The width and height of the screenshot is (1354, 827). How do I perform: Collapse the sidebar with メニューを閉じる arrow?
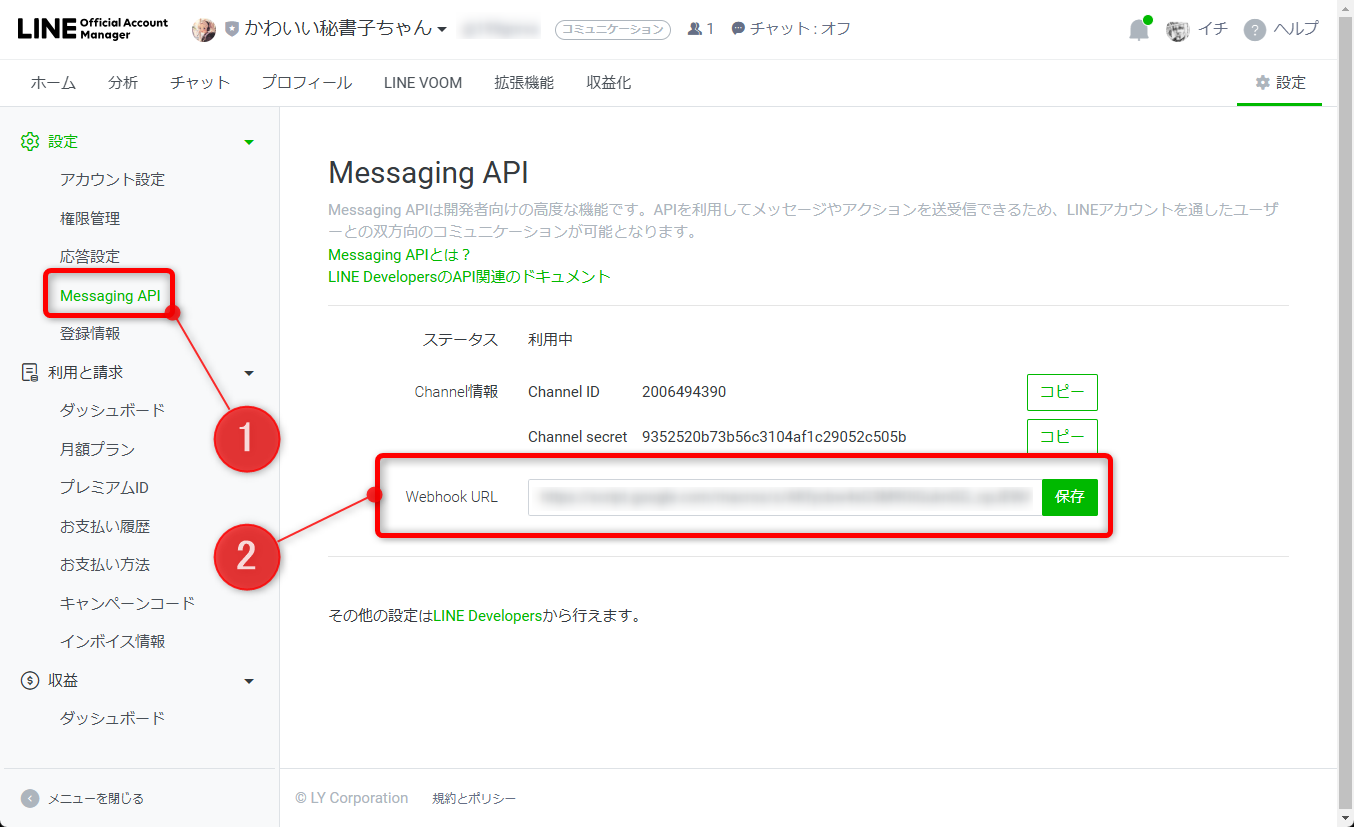click(x=30, y=798)
